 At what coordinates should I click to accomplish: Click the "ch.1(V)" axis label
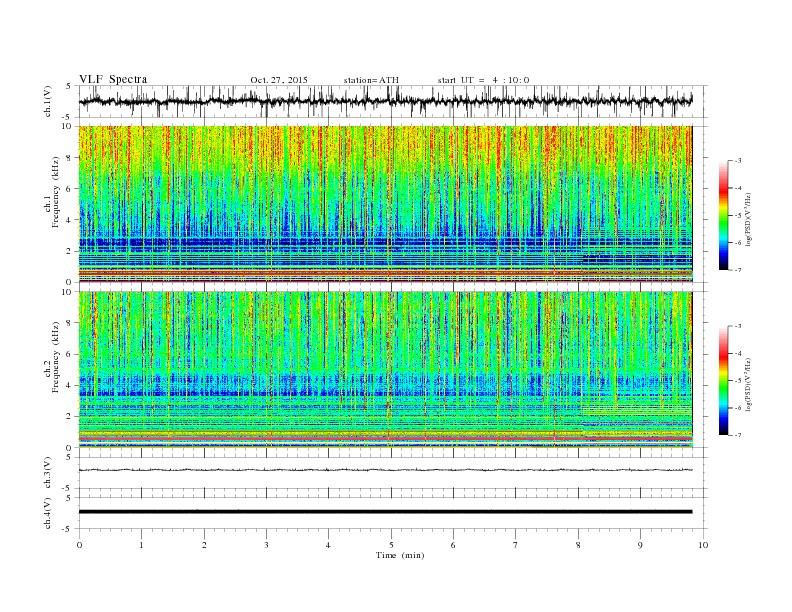pyautogui.click(x=48, y=102)
